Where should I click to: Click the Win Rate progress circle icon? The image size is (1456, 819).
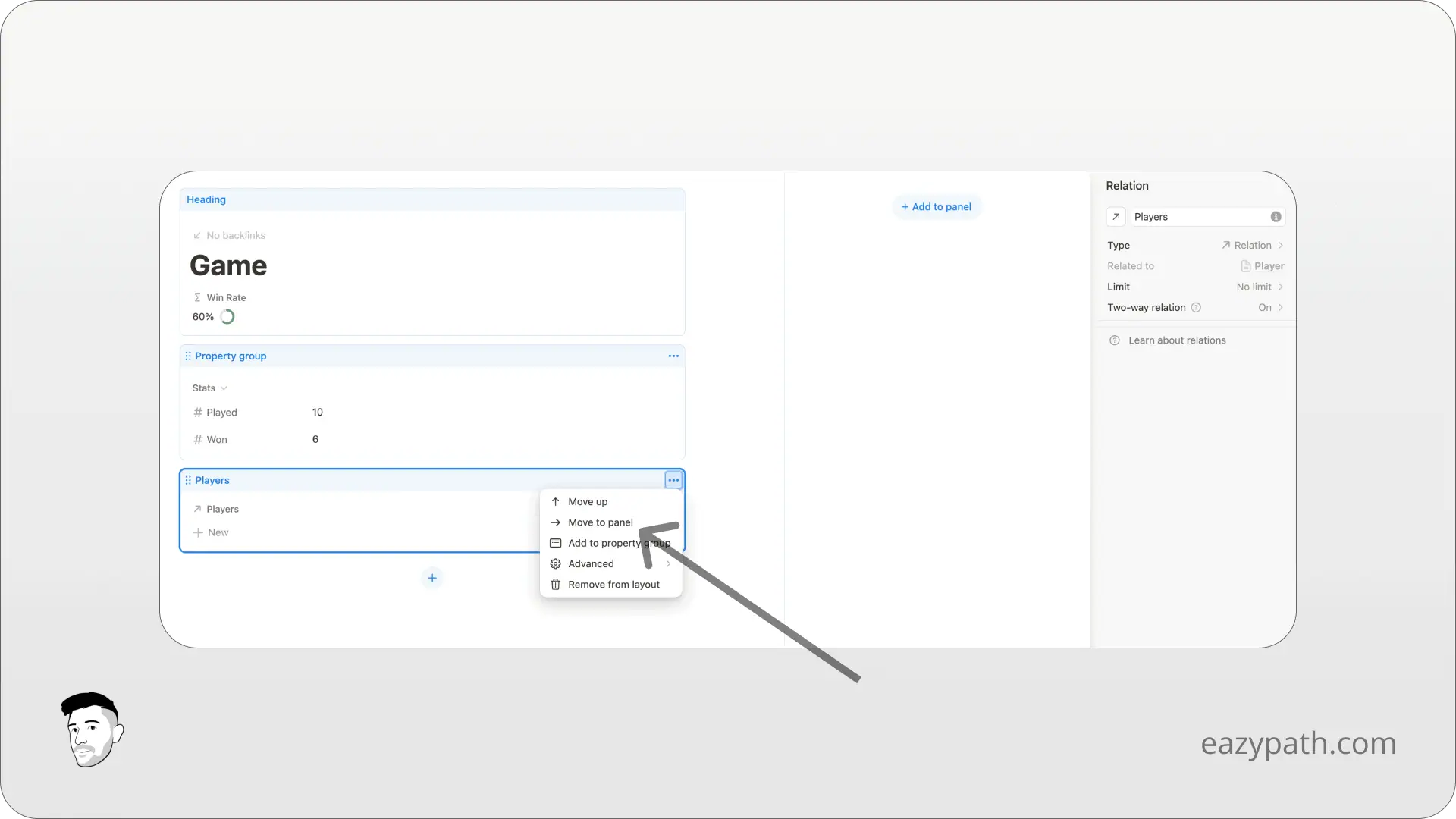[227, 316]
